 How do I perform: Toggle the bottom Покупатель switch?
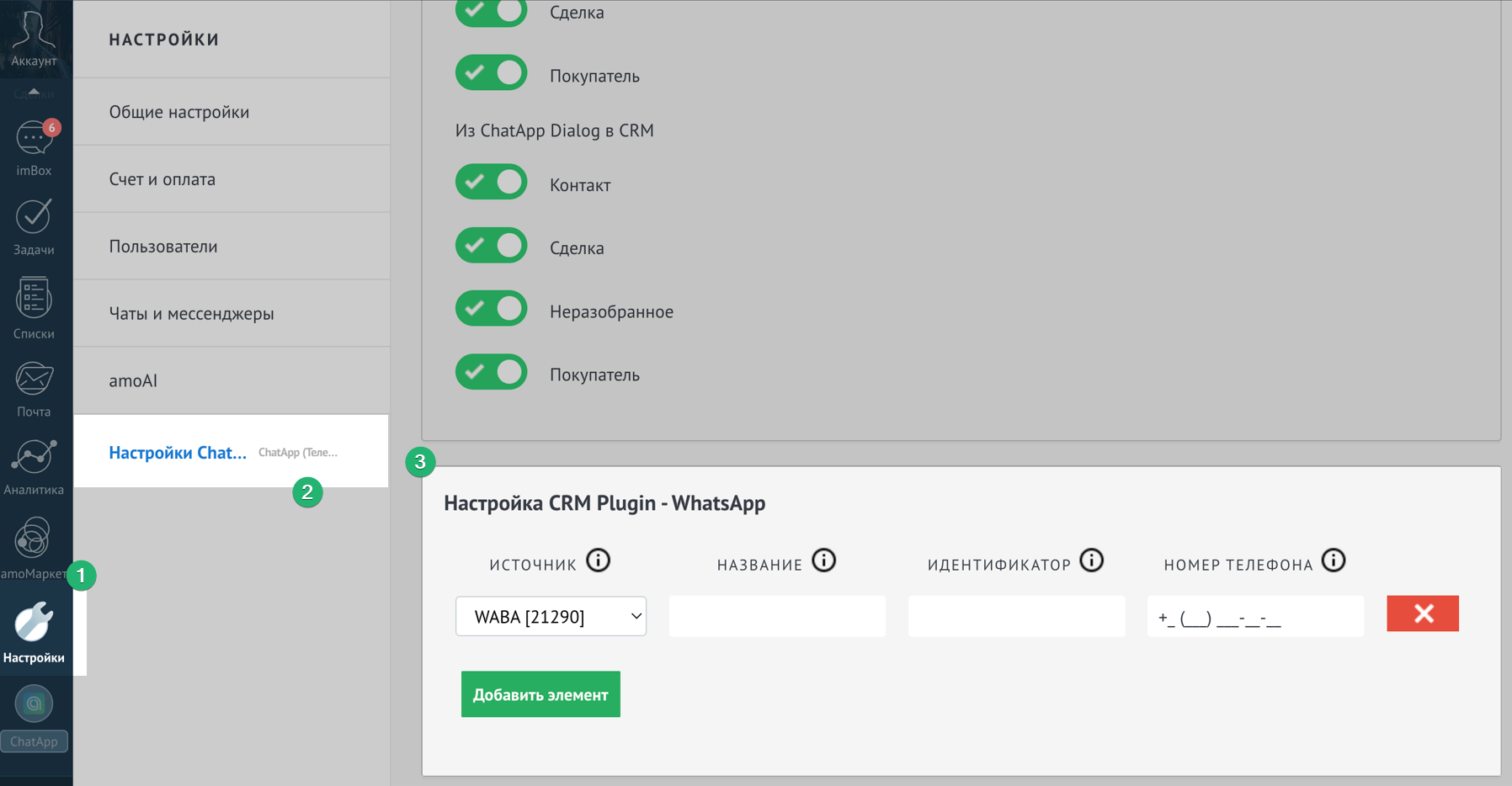point(492,372)
